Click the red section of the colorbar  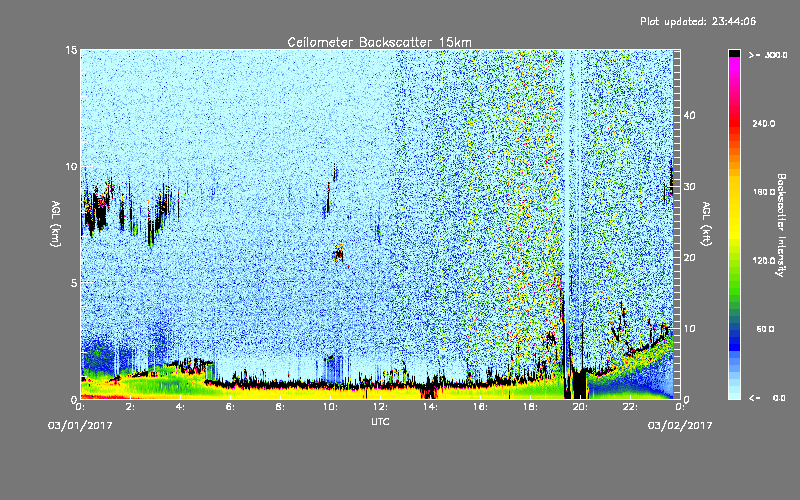(x=734, y=122)
